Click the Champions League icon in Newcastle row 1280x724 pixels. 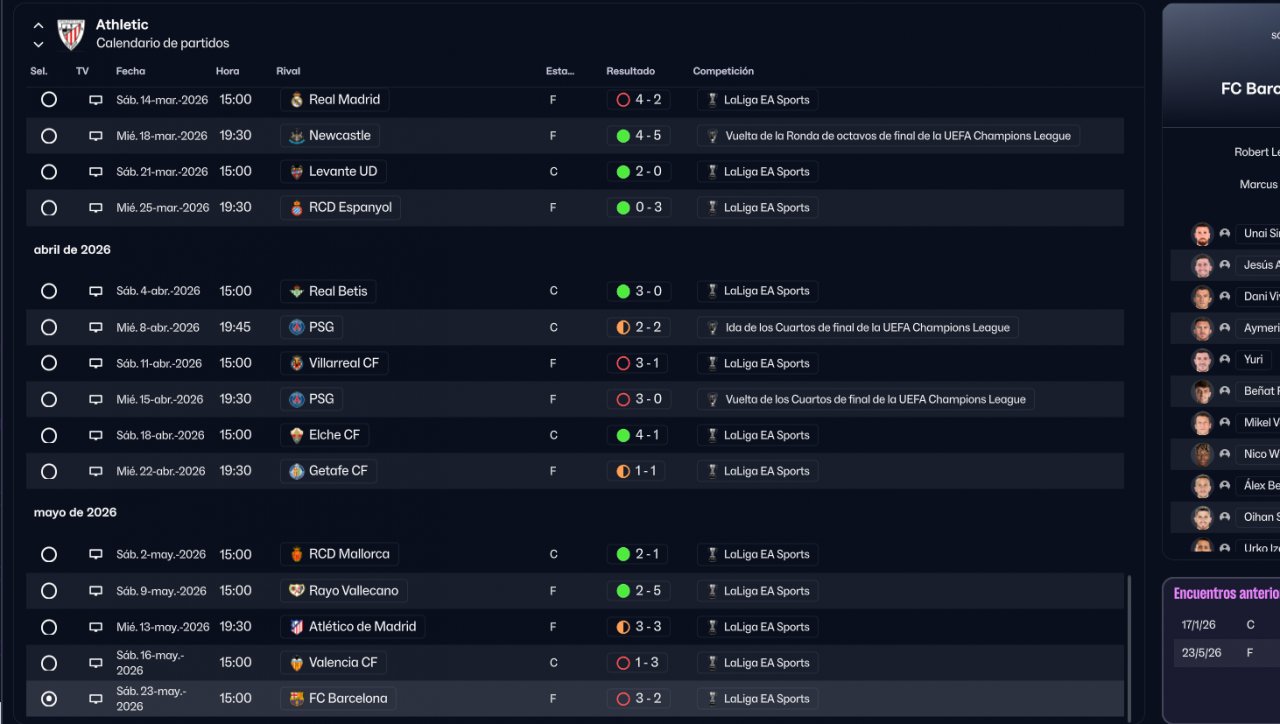coord(712,136)
